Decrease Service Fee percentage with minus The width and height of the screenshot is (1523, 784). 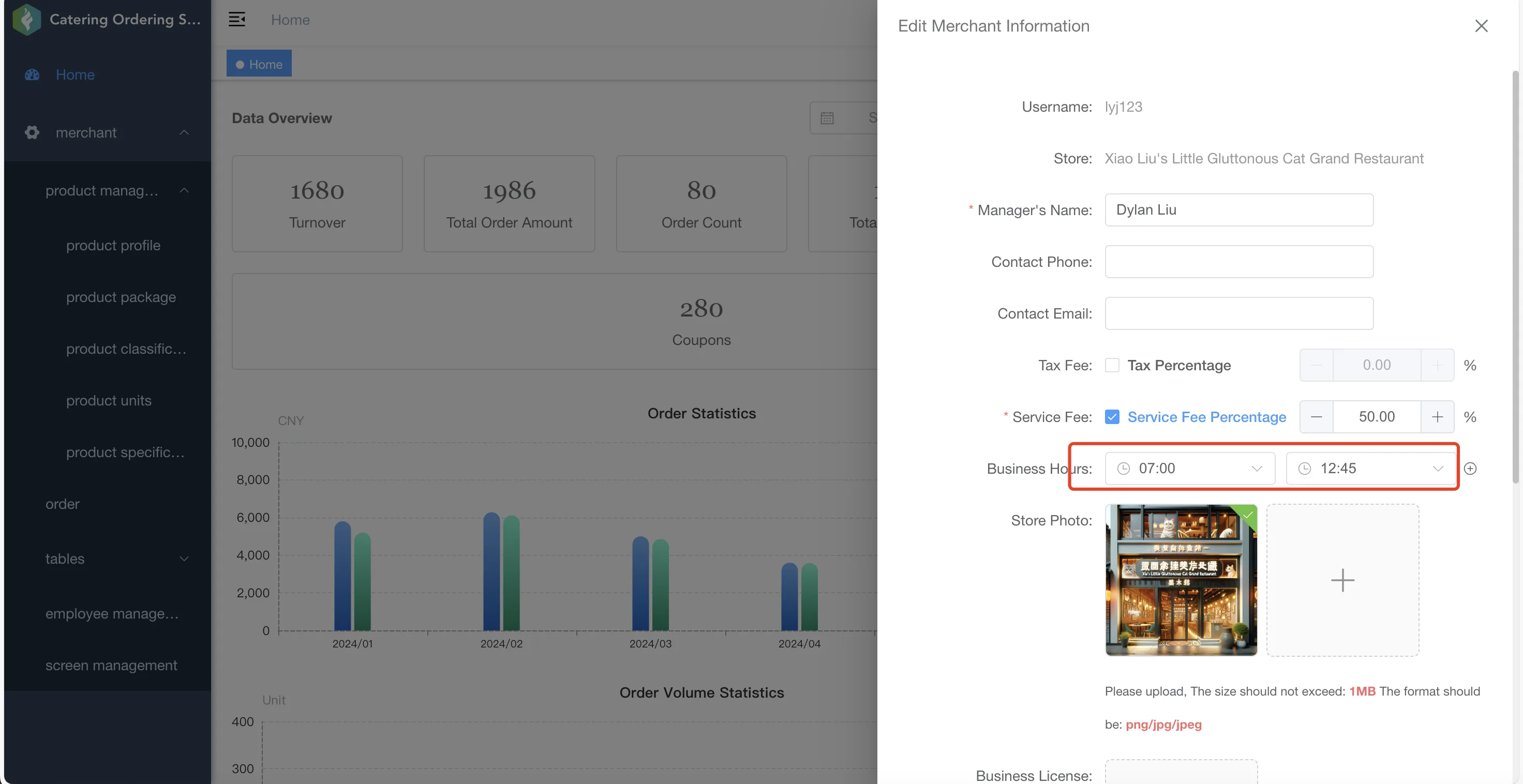pyautogui.click(x=1316, y=417)
